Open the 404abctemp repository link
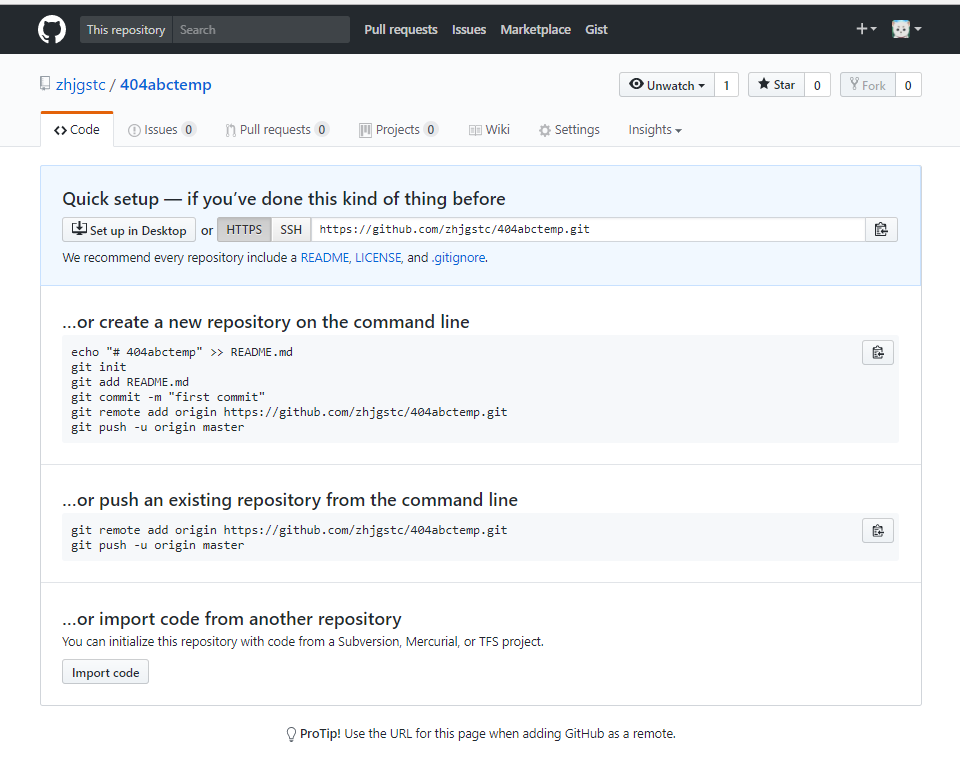Viewport: 960px width, 758px height. click(165, 84)
